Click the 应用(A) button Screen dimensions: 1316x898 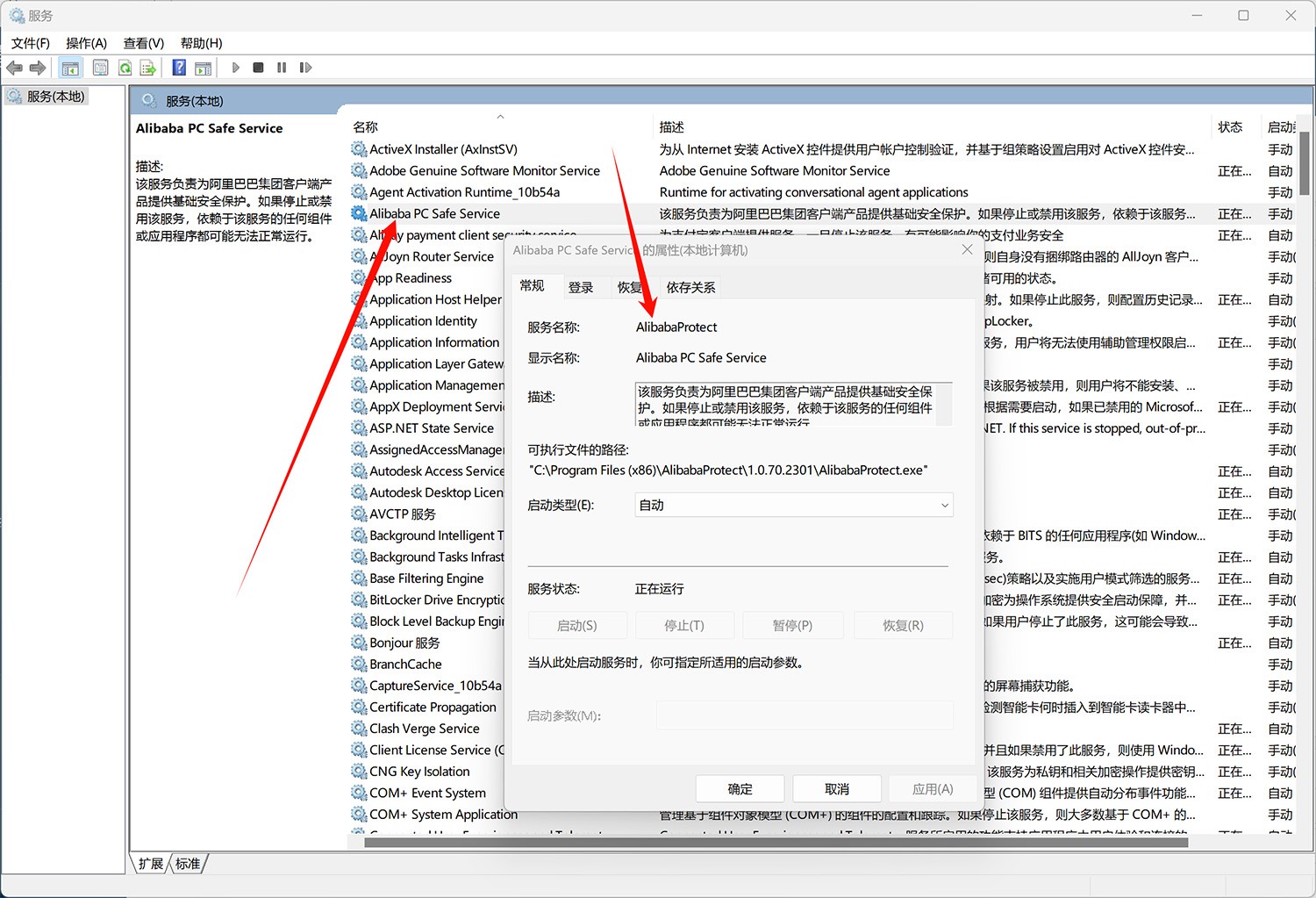coord(933,789)
